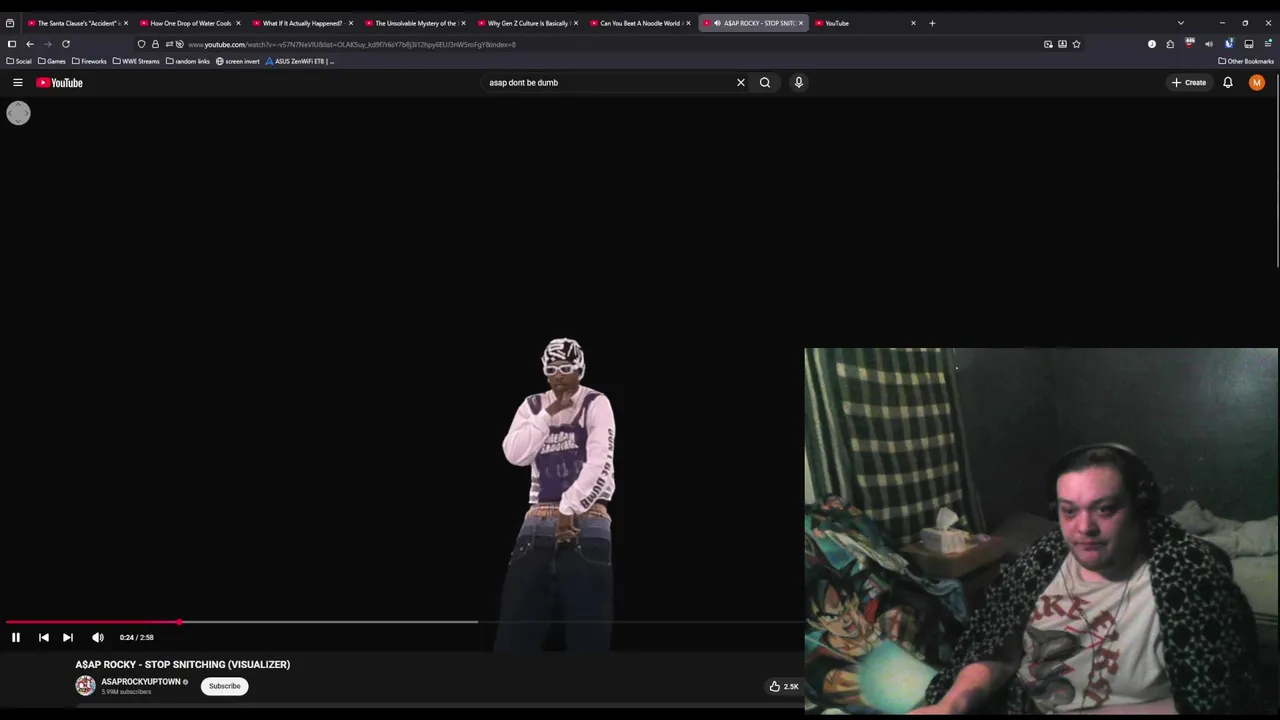Click the magnifier search button
The height and width of the screenshot is (720, 1280).
click(x=765, y=83)
